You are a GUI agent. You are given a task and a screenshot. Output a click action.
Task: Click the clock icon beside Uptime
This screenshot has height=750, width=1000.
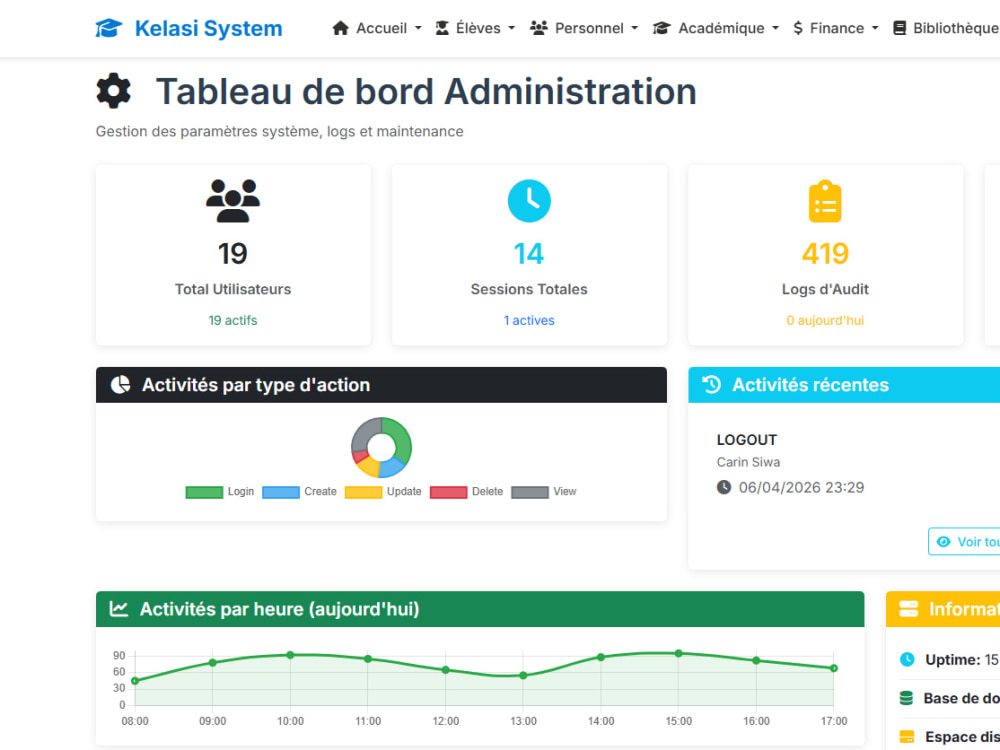(x=907, y=659)
